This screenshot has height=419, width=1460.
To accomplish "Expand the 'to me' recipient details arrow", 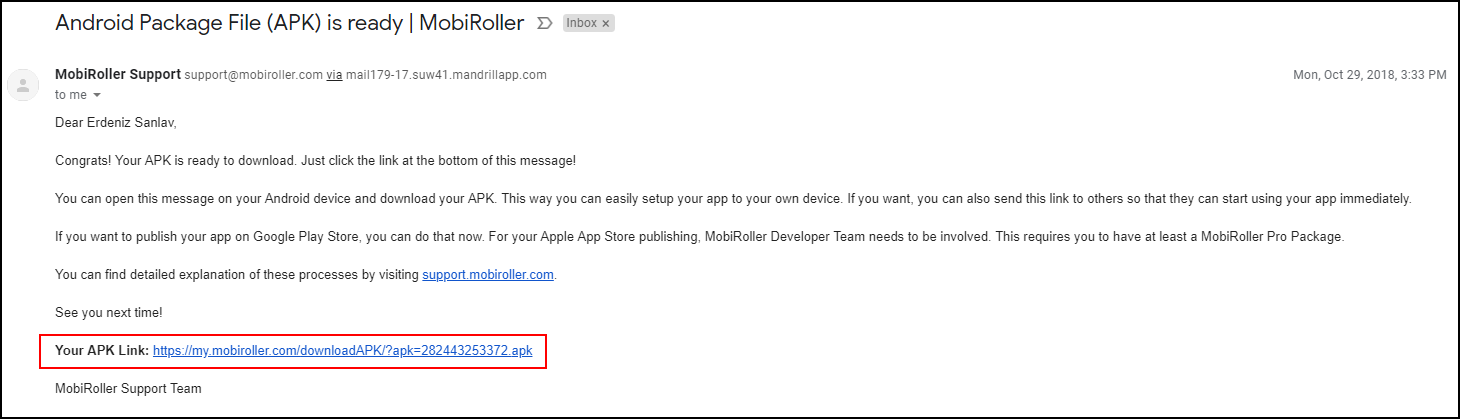I will 97,96.
